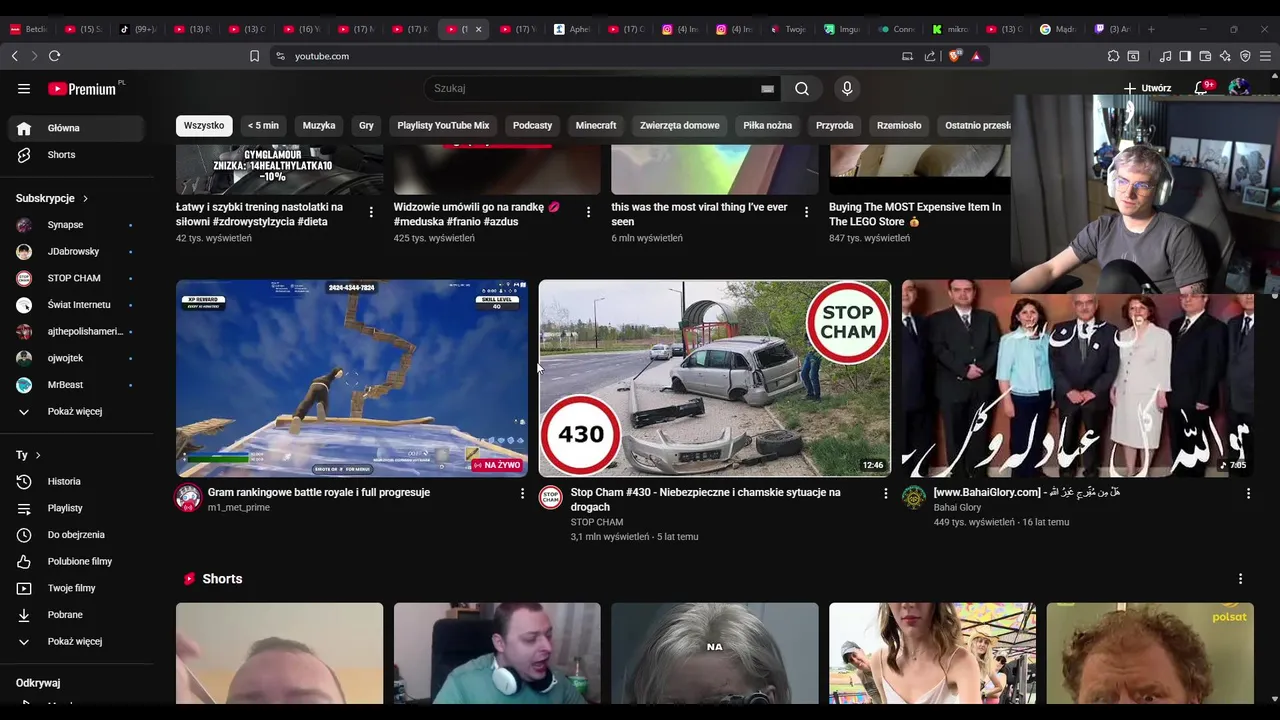Bookmark this page icon
This screenshot has height=720, width=1280.
click(254, 56)
